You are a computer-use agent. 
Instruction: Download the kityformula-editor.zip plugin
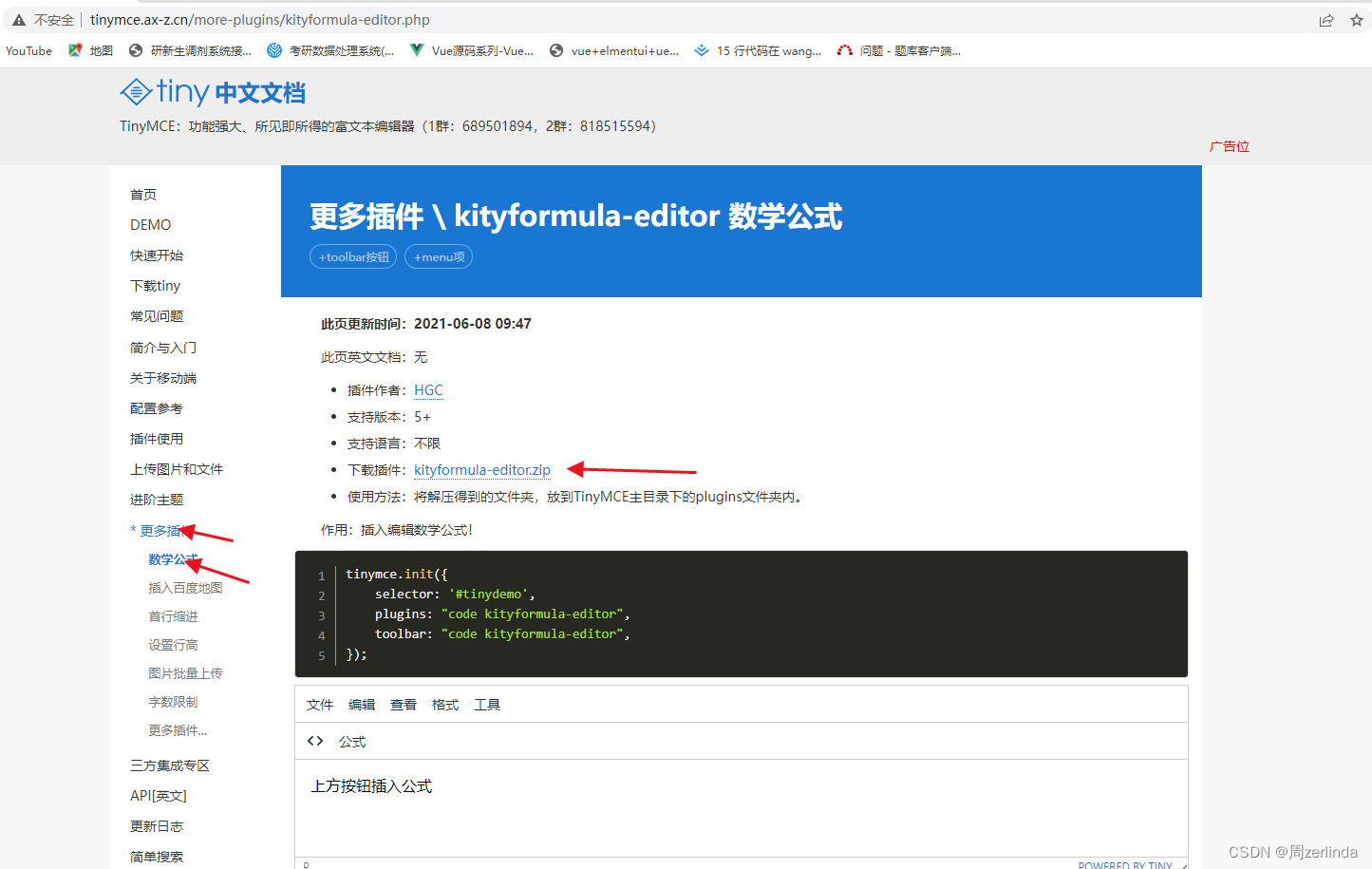(482, 469)
